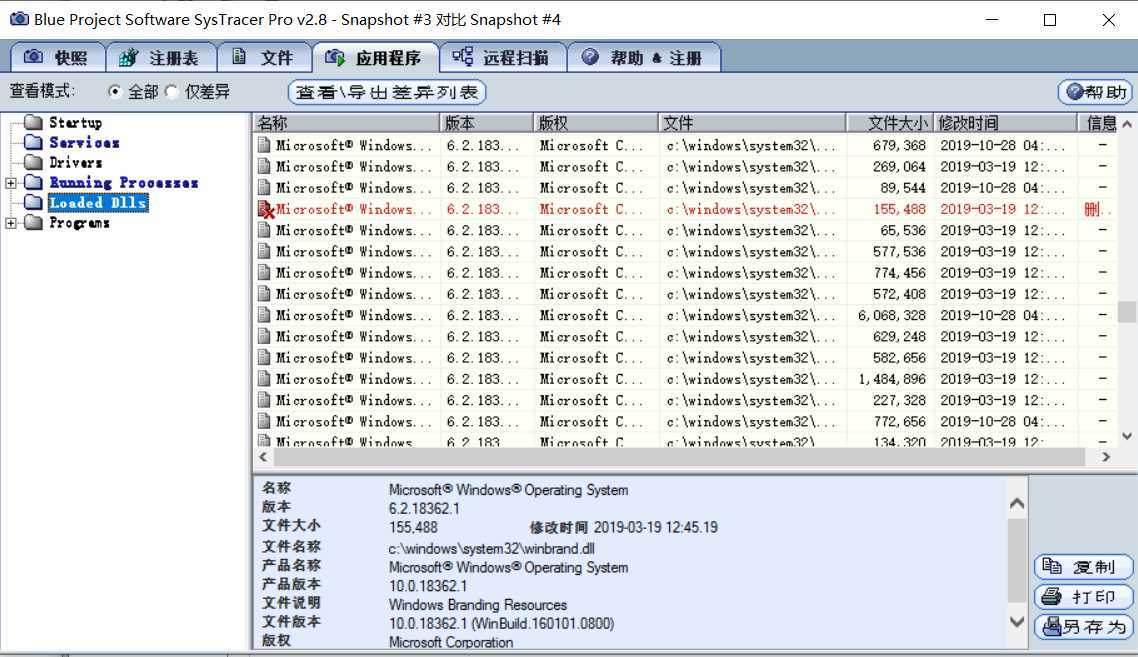Sort by the 版本 column header
The height and width of the screenshot is (657, 1138).
point(486,123)
